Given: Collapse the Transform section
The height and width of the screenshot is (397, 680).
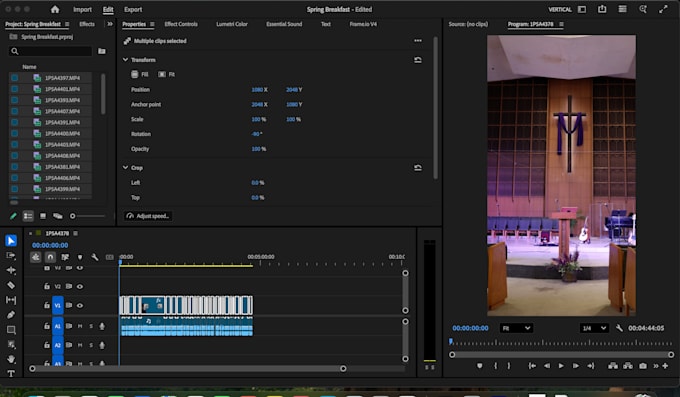Looking at the screenshot, I should coord(125,60).
